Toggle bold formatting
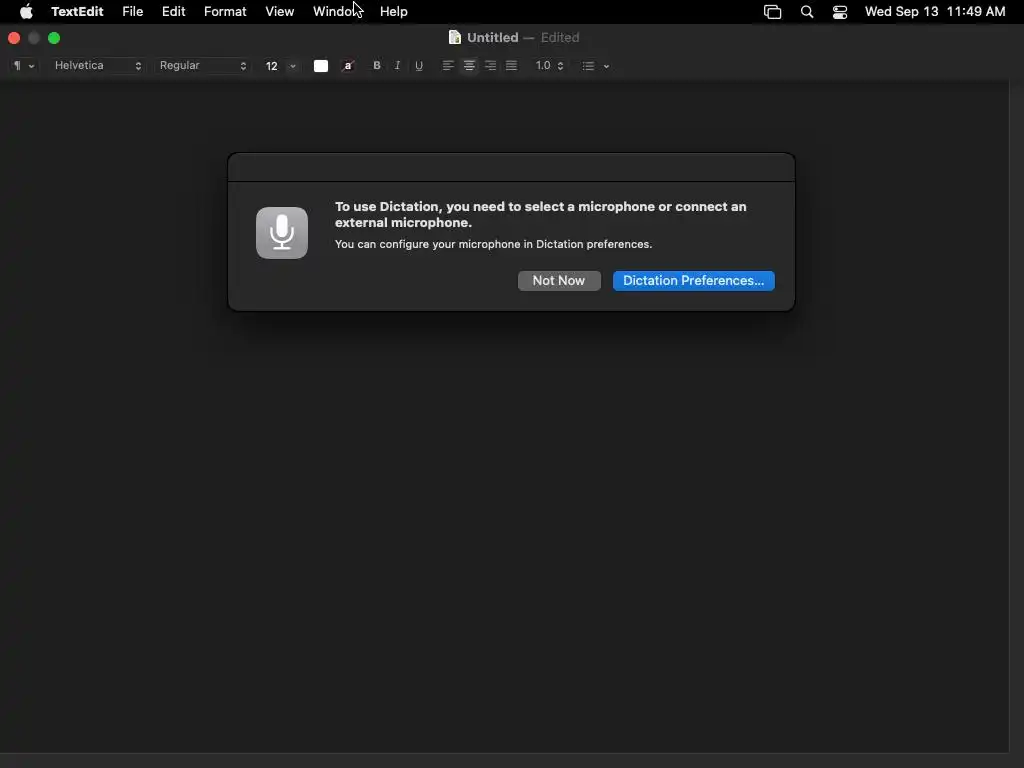The image size is (1024, 768). [377, 66]
